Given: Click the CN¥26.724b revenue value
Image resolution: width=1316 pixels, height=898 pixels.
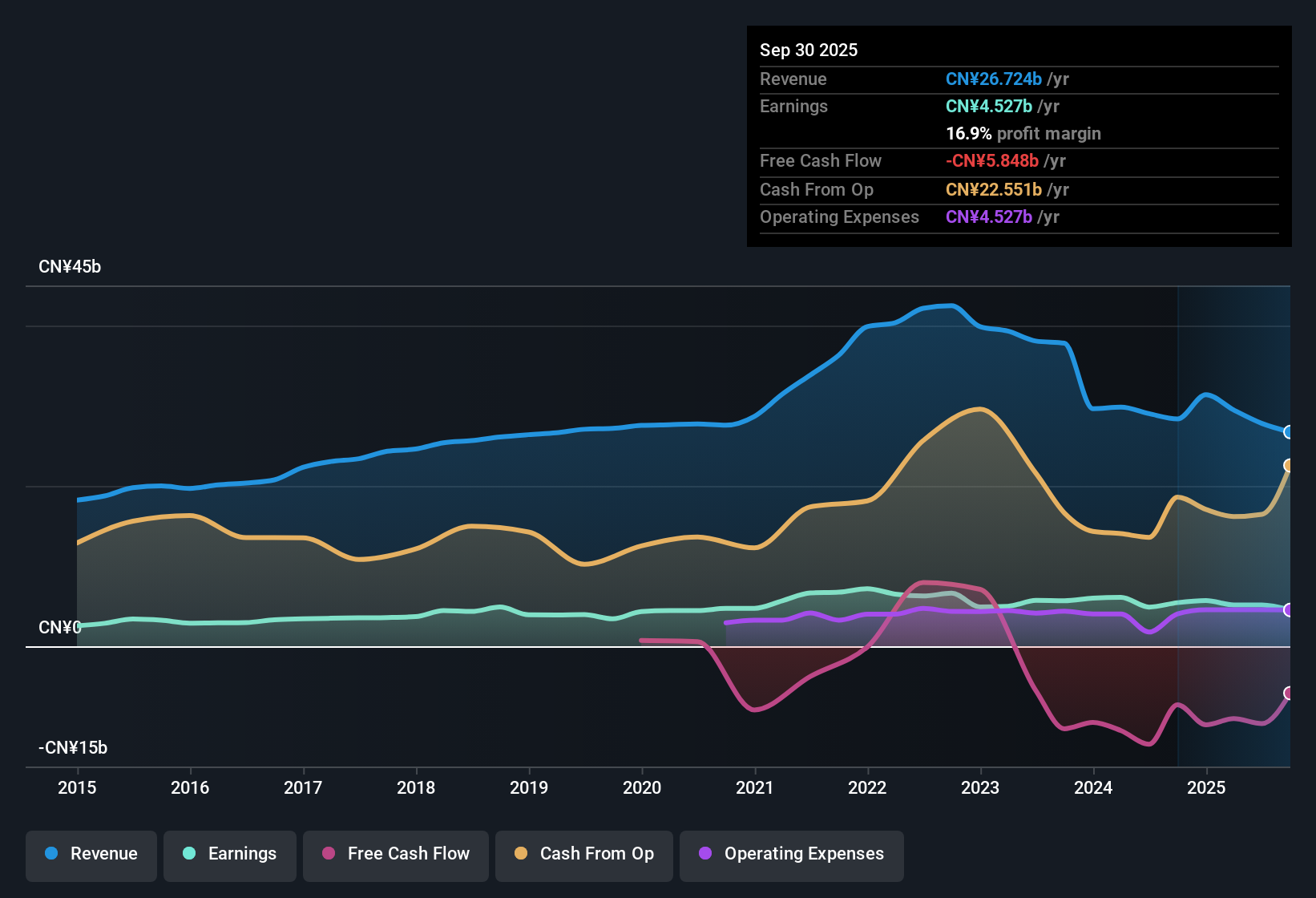Looking at the screenshot, I should point(994,79).
